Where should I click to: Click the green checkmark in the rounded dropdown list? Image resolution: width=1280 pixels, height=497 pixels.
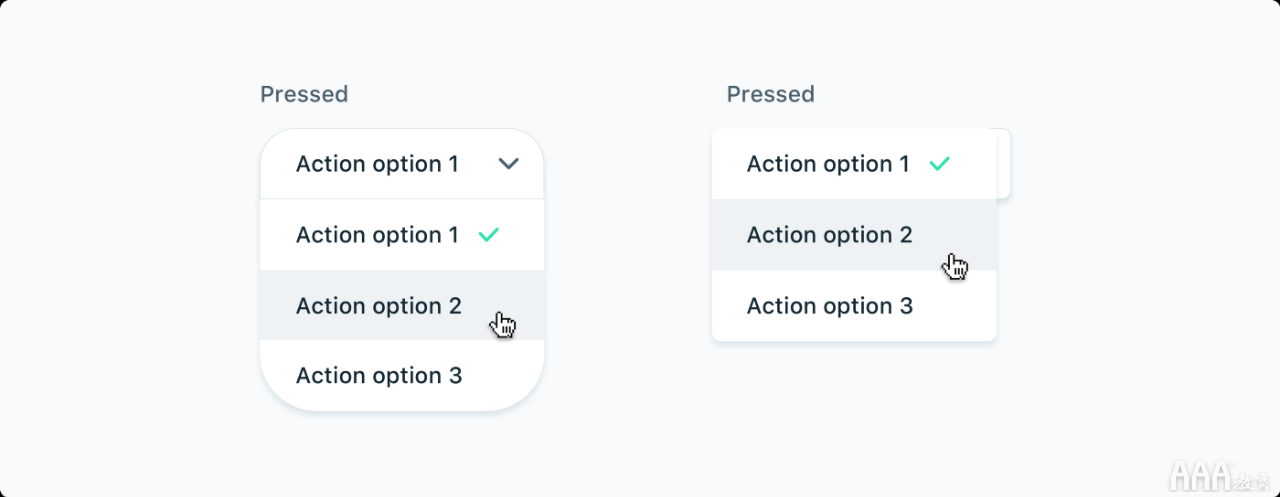[x=488, y=235]
